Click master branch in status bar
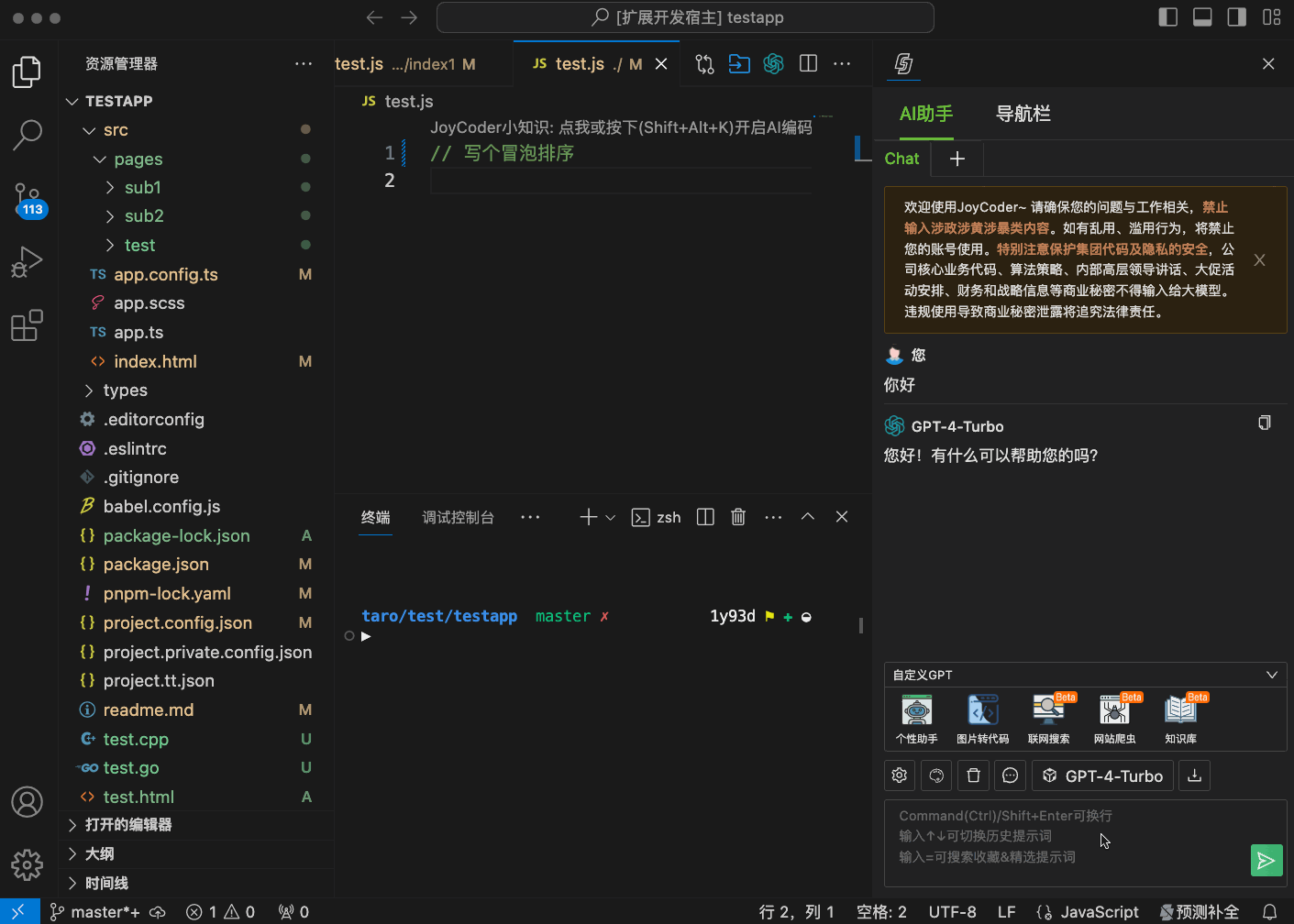The width and height of the screenshot is (1294, 924). coord(95,912)
